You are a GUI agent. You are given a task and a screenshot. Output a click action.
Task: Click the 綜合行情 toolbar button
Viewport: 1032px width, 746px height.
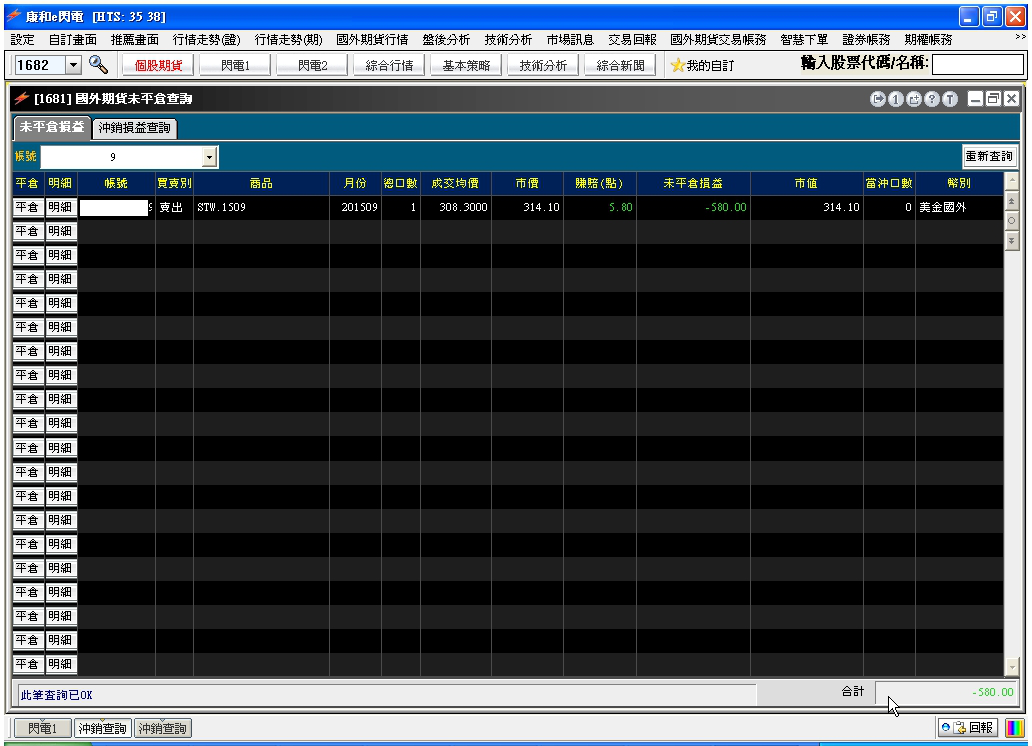coord(389,65)
